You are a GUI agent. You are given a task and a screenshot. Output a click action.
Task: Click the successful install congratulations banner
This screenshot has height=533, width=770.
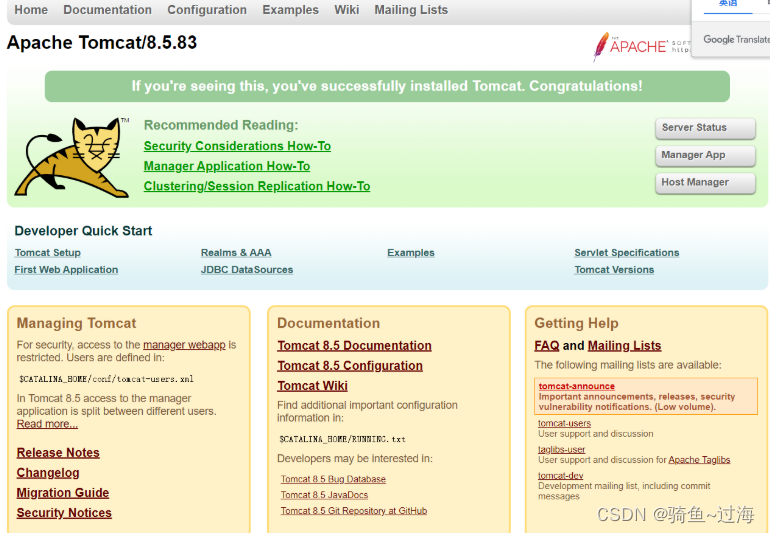point(387,86)
